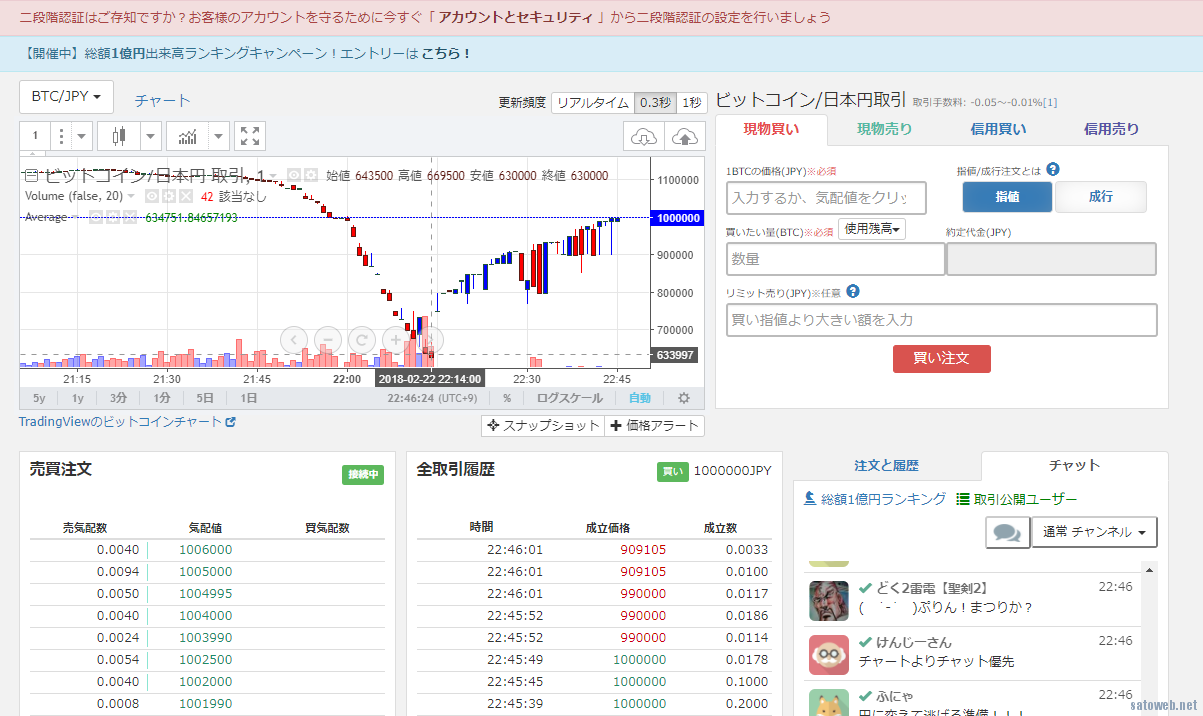
Task: Open chart settings gear icon
Action: point(684,398)
